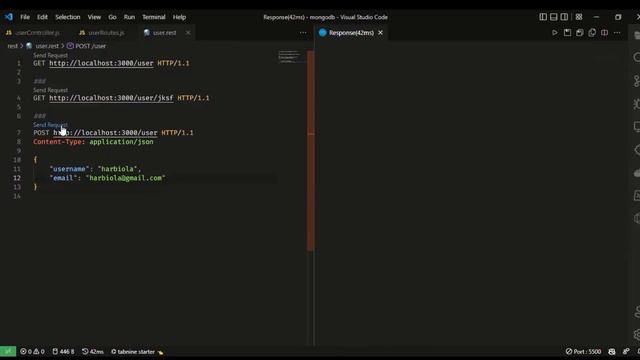Select the user.rest tab

point(164,33)
